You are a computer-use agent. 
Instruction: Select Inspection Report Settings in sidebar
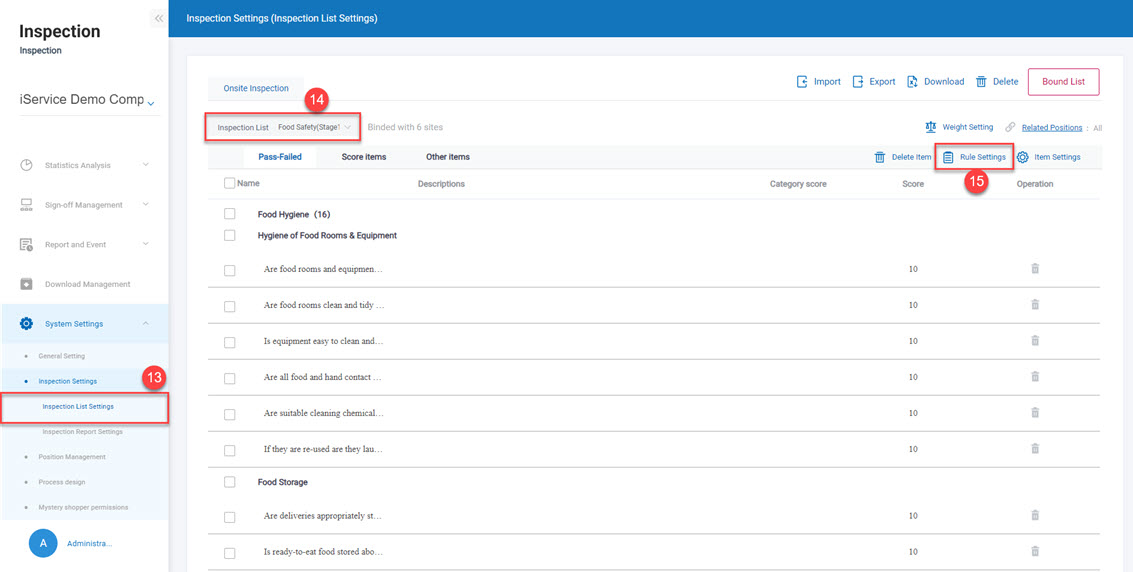click(82, 432)
